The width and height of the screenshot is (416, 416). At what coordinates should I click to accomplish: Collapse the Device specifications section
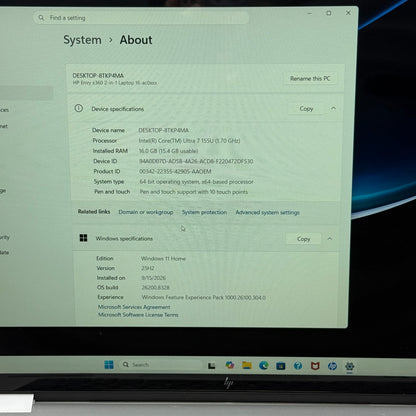(333, 108)
